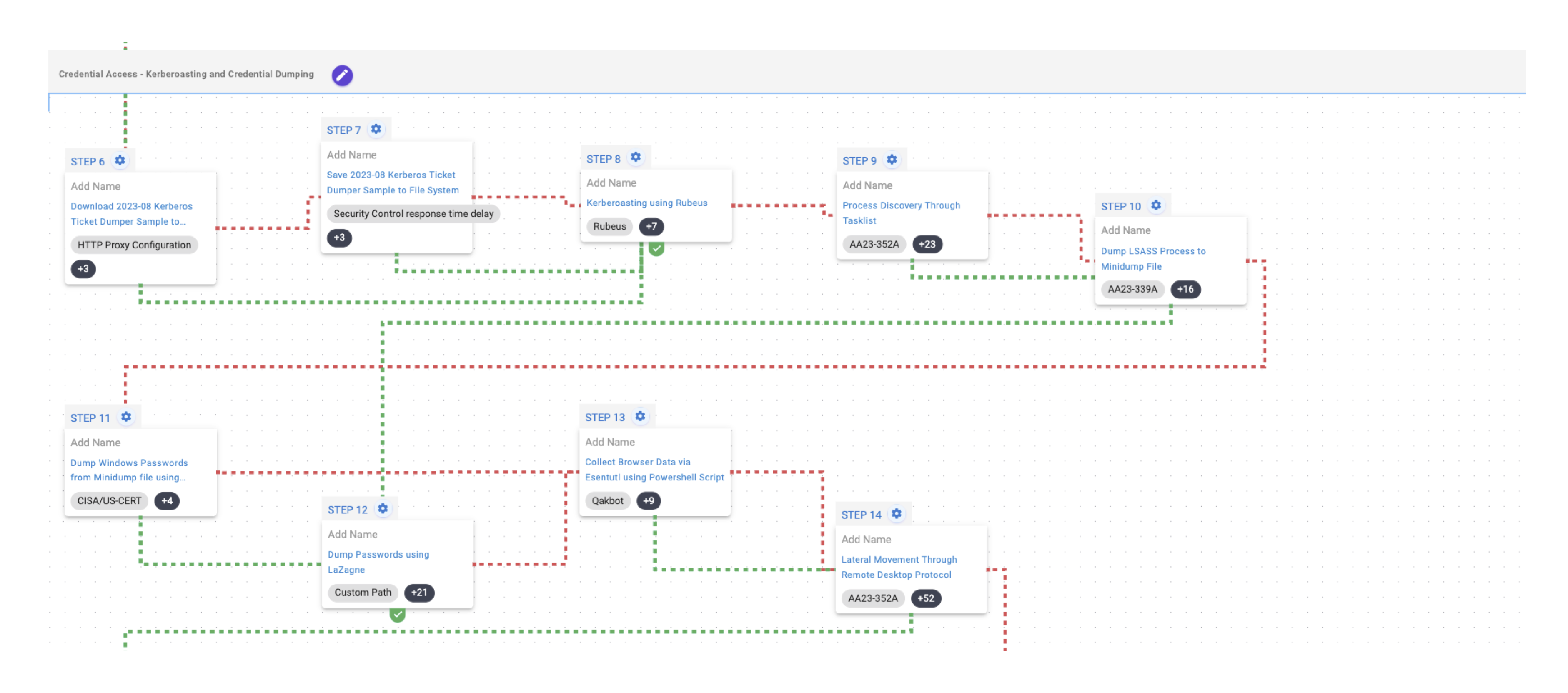Open STEP 12 gear settings
Image resolution: width=1568 pixels, height=693 pixels.
click(383, 509)
